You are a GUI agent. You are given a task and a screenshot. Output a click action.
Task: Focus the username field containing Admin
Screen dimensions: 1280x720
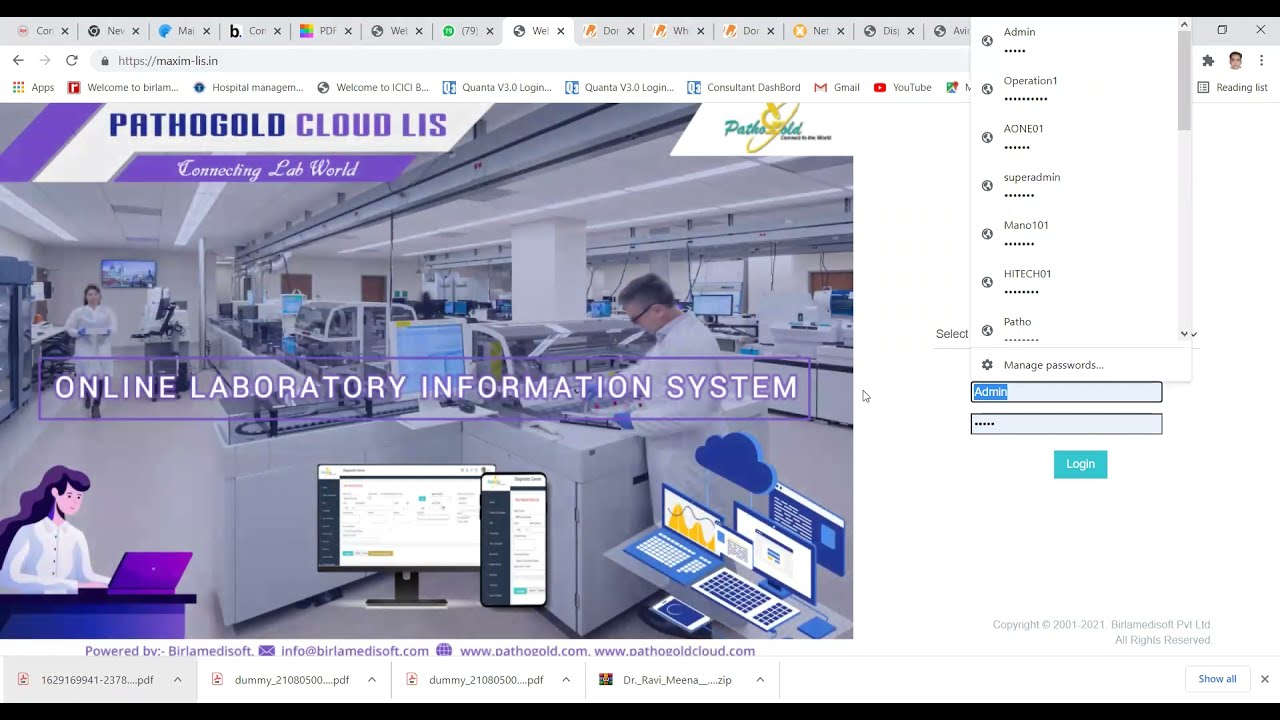click(1066, 392)
